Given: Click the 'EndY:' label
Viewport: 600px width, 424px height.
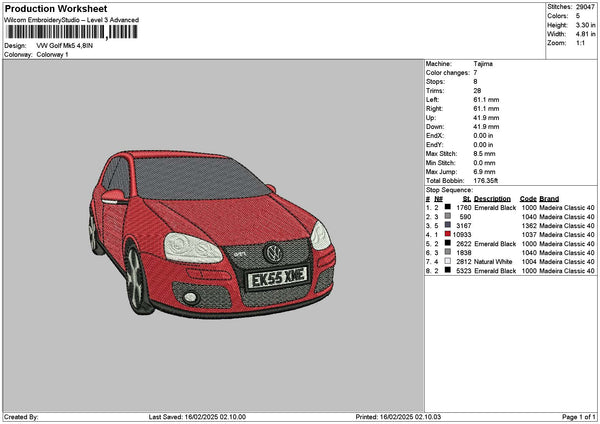Looking at the screenshot, I should pos(435,145).
